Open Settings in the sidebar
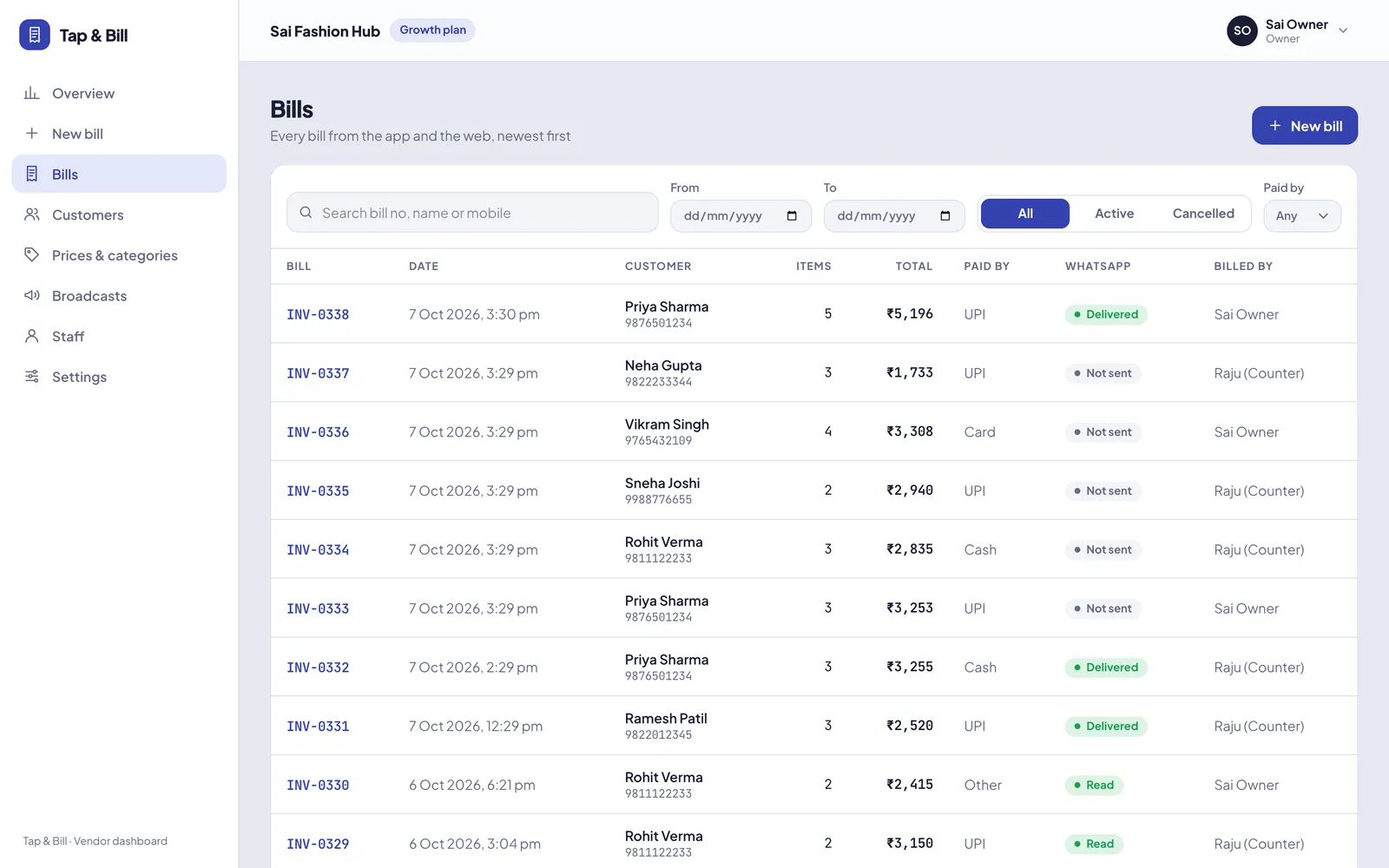 click(x=119, y=377)
